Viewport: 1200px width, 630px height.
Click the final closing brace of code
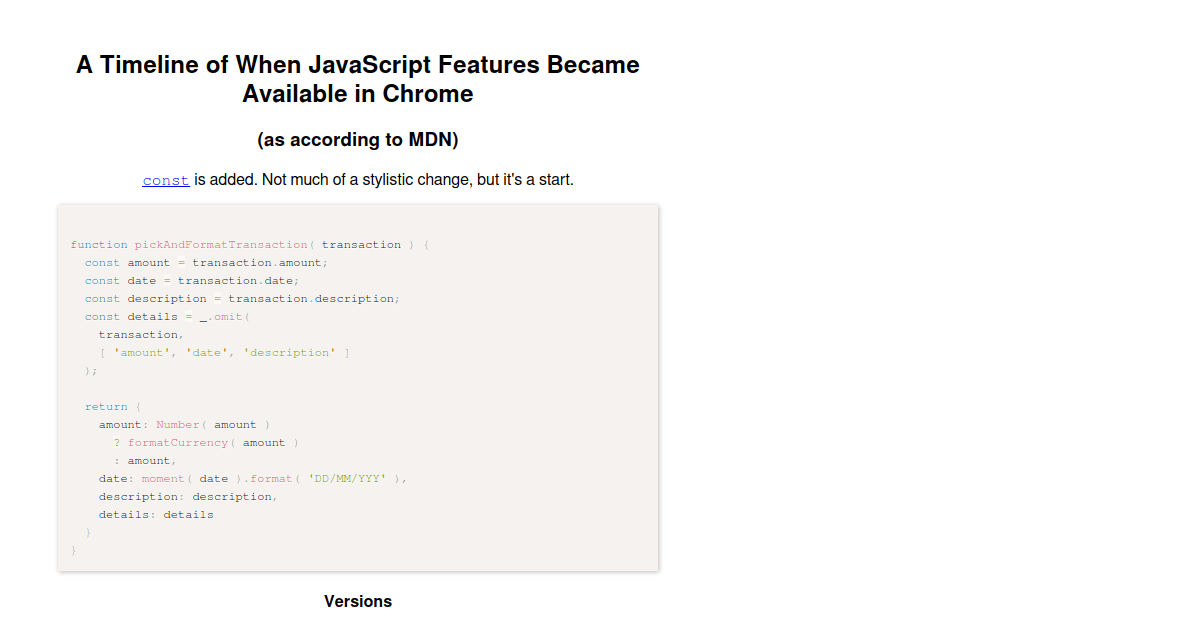click(74, 551)
